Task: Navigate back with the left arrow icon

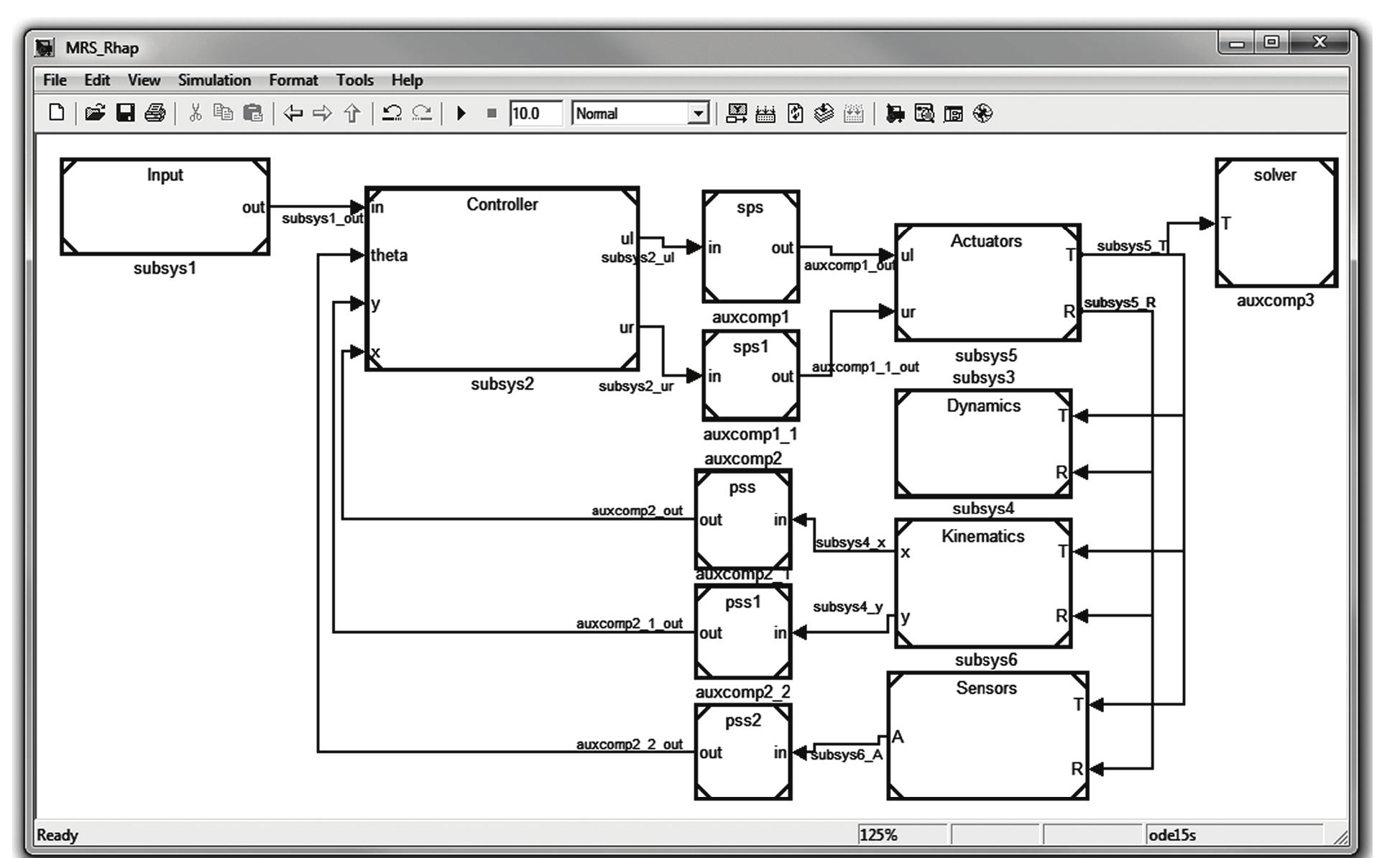Action: point(293,113)
